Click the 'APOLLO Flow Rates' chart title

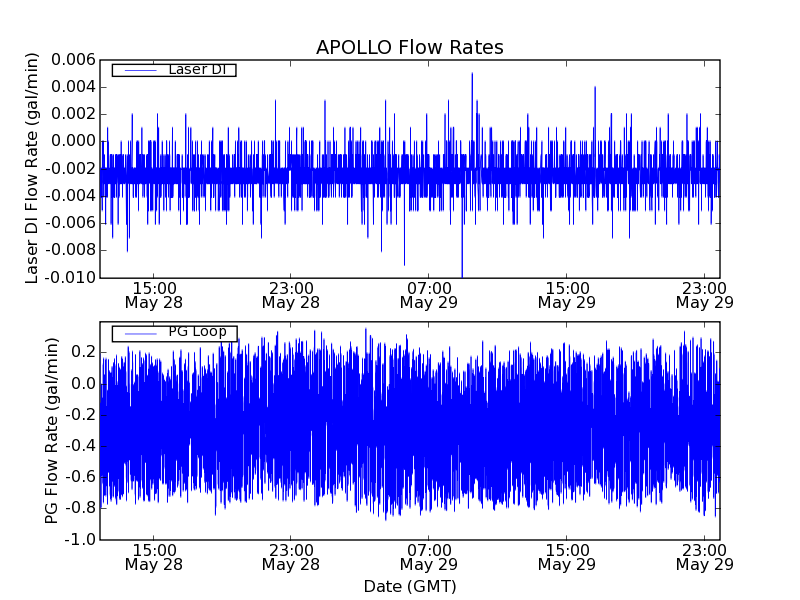409,48
